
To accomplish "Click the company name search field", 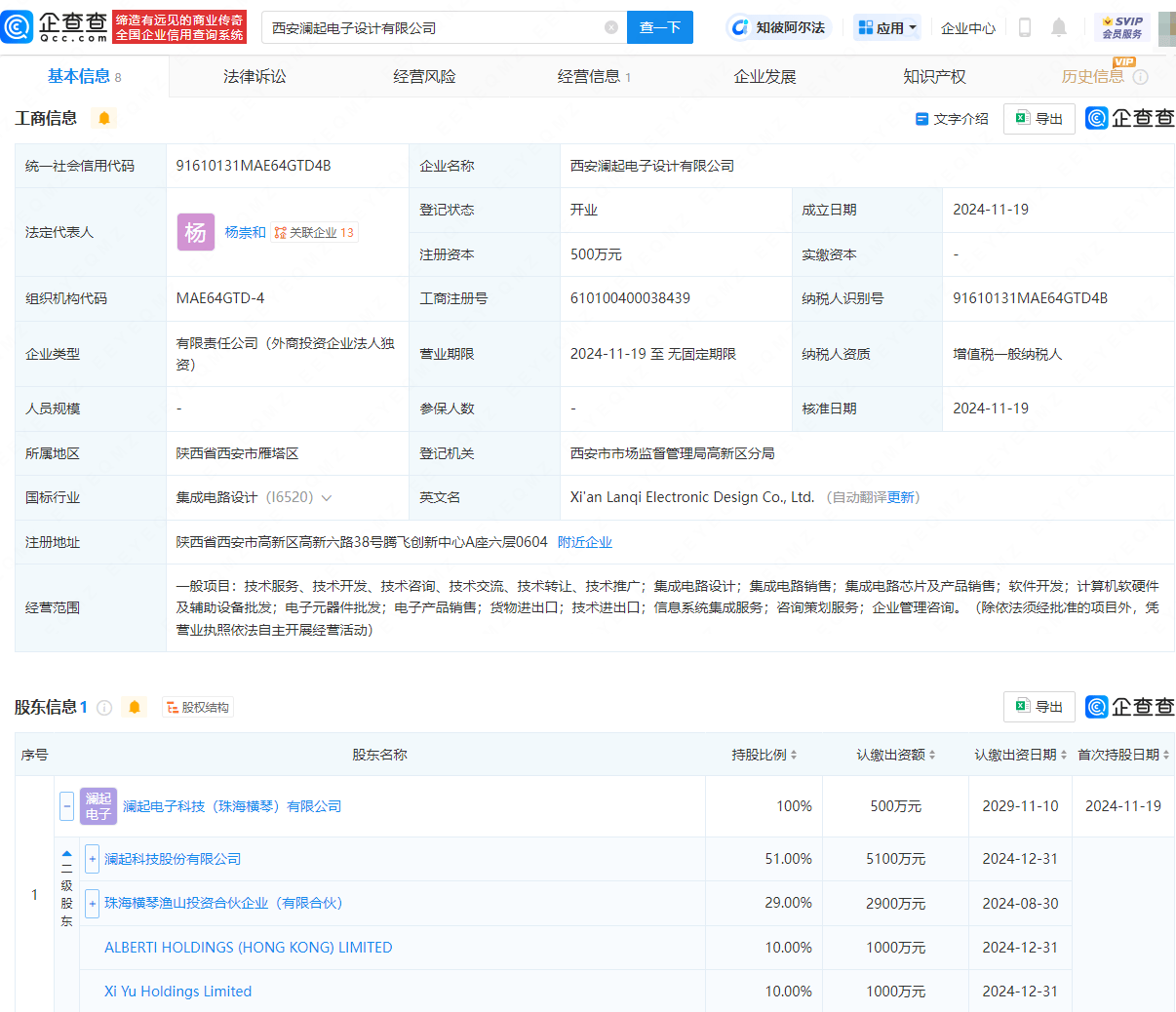I will [x=434, y=27].
